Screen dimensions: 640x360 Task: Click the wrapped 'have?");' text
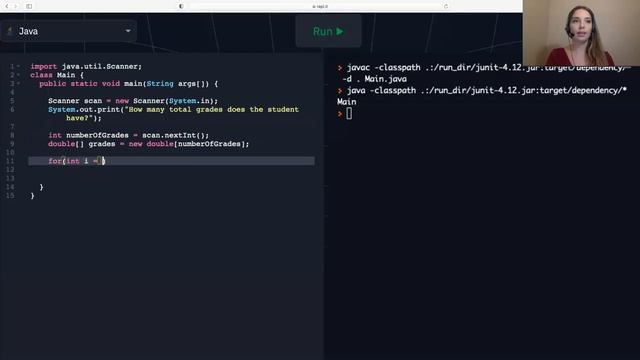(84, 118)
